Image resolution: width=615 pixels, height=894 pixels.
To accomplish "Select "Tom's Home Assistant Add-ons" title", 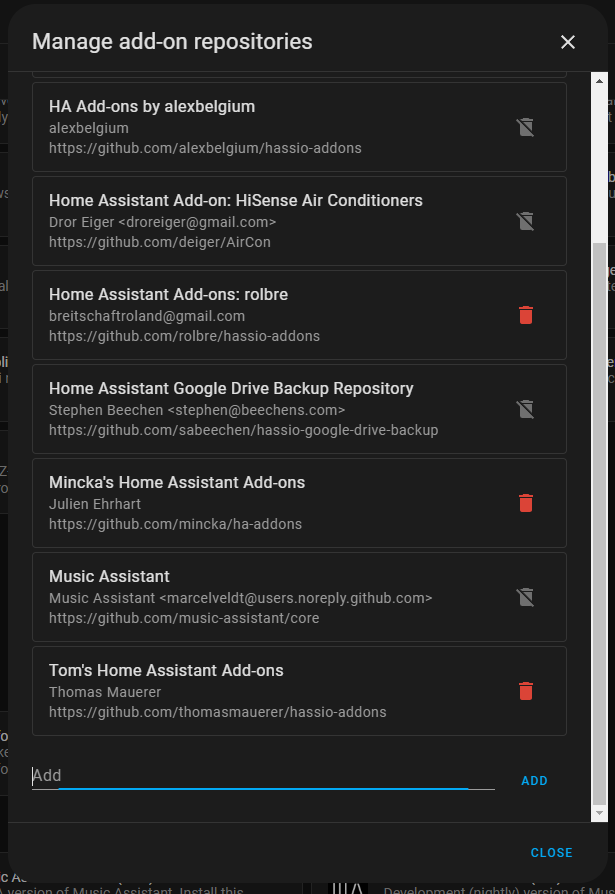I will tap(166, 670).
